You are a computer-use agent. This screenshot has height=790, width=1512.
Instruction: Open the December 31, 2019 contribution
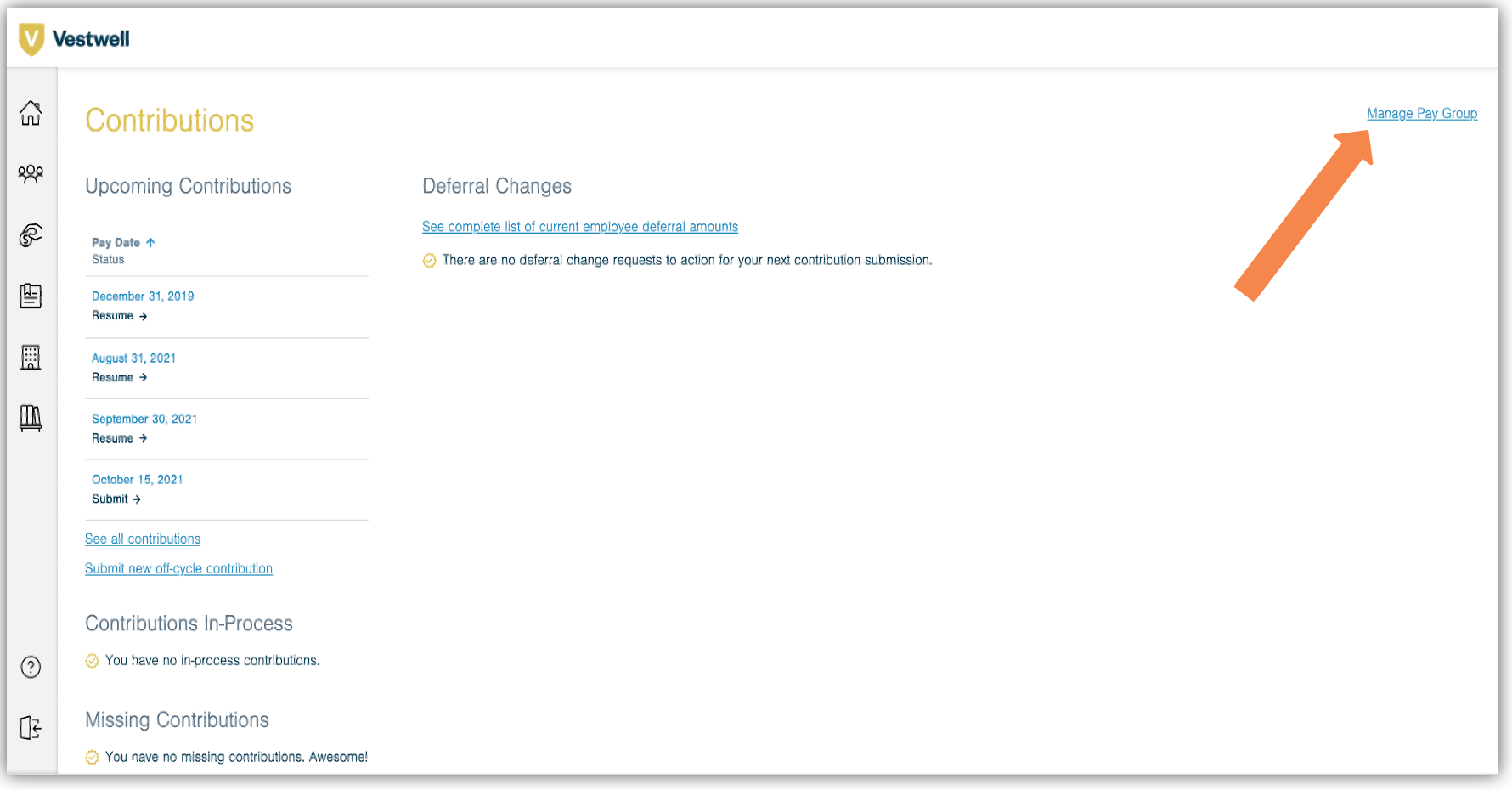pyautogui.click(x=143, y=296)
